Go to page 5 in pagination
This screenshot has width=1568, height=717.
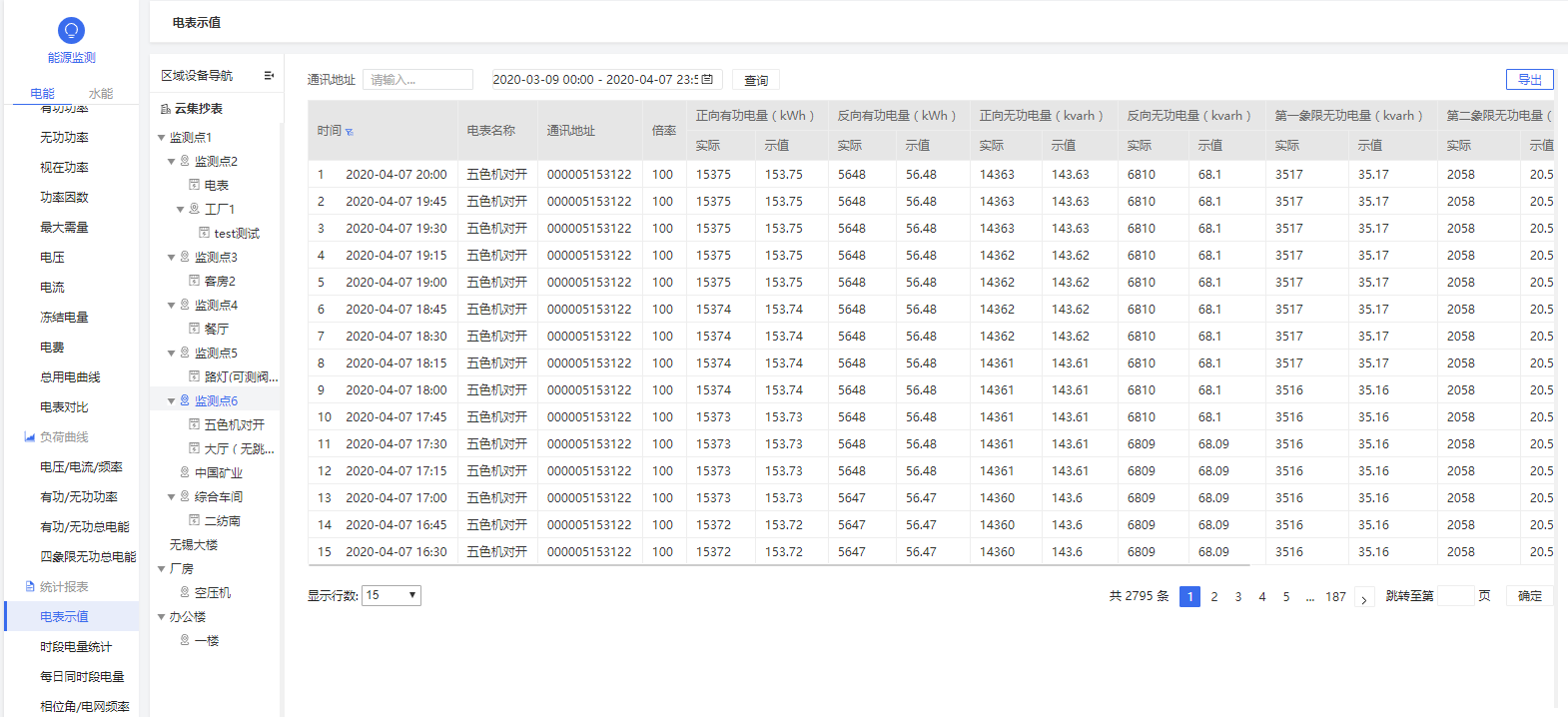tap(1286, 597)
